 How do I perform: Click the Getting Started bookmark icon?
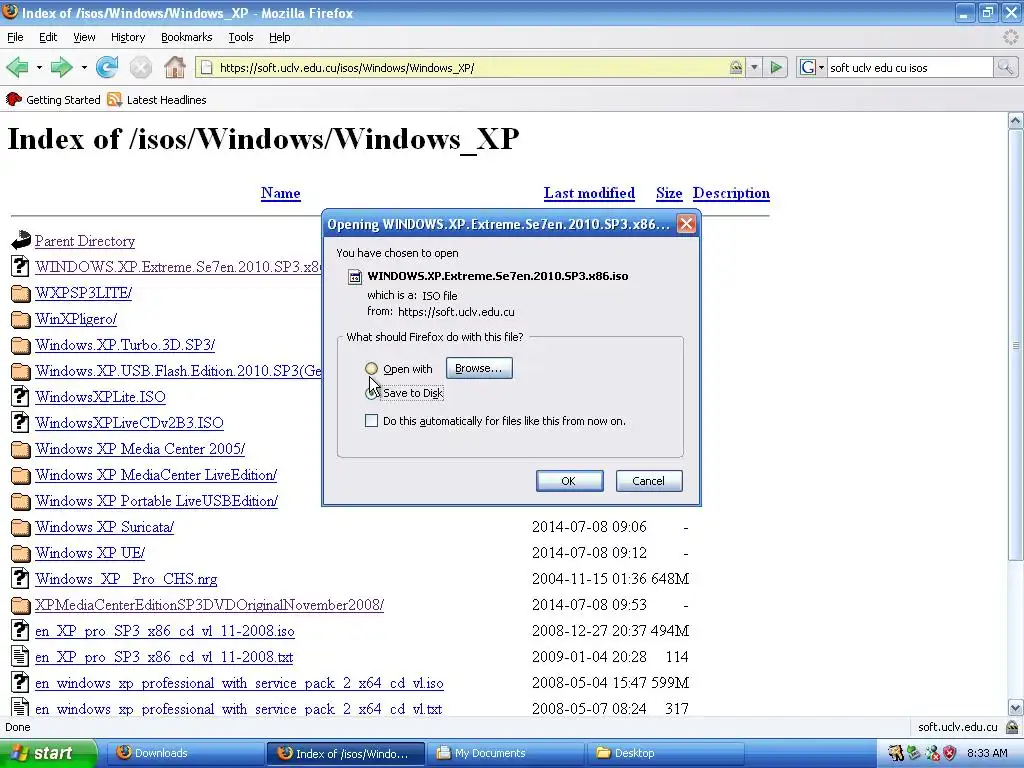click(14, 99)
